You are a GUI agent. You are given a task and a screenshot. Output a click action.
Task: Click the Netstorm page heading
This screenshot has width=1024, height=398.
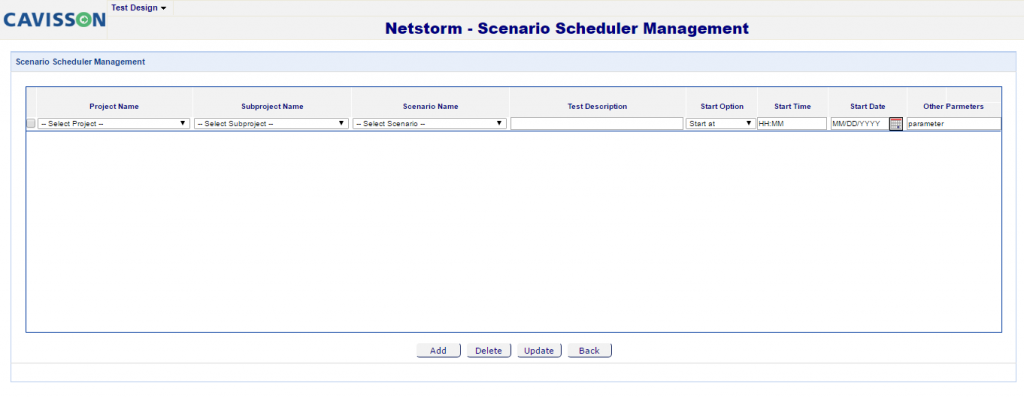566,29
